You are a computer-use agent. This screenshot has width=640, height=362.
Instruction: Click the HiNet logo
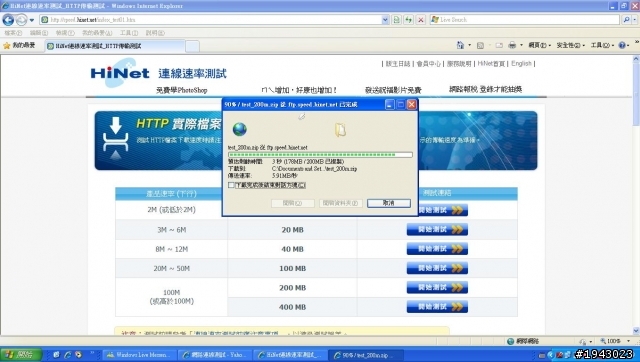click(120, 73)
